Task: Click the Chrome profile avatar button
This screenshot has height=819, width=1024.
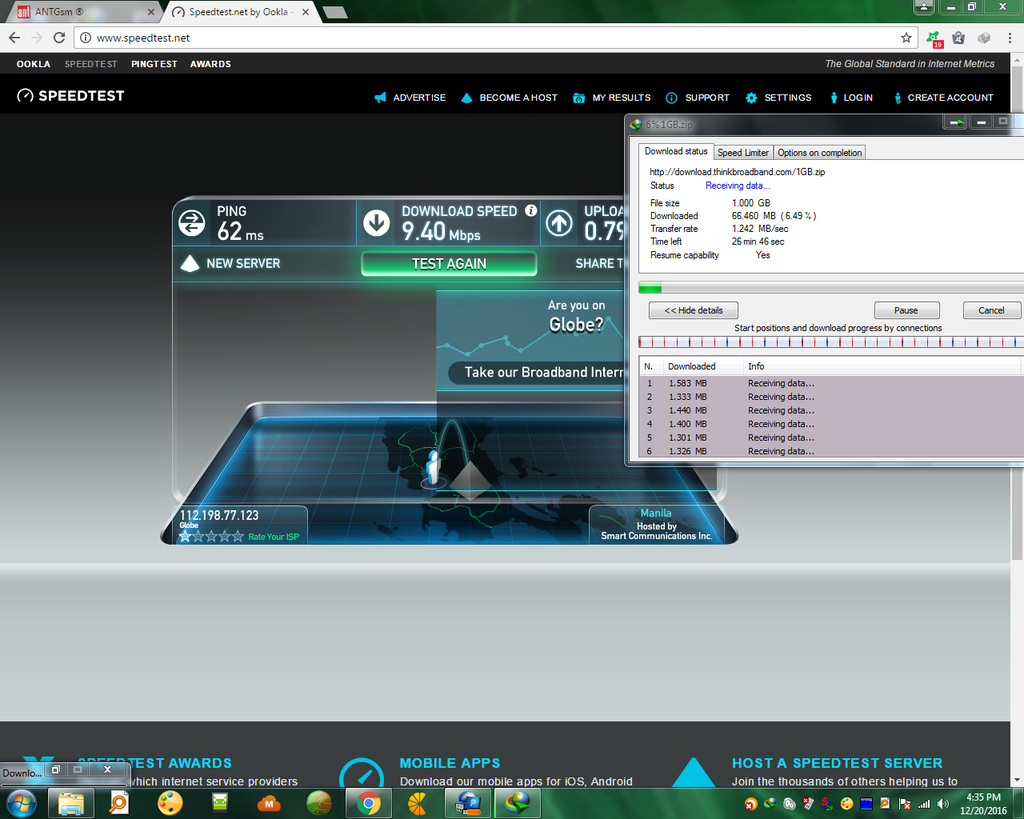Action: click(x=923, y=7)
